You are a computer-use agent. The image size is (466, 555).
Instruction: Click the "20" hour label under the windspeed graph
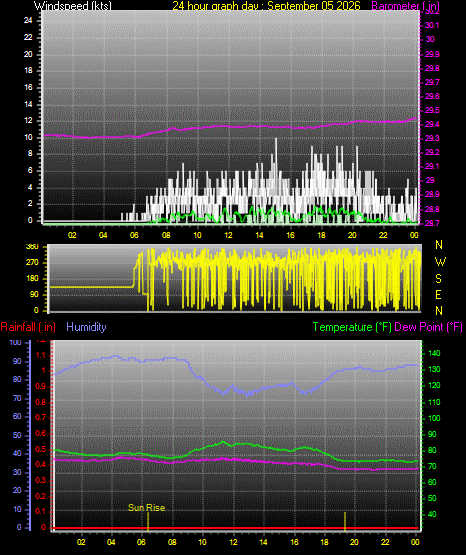click(352, 235)
